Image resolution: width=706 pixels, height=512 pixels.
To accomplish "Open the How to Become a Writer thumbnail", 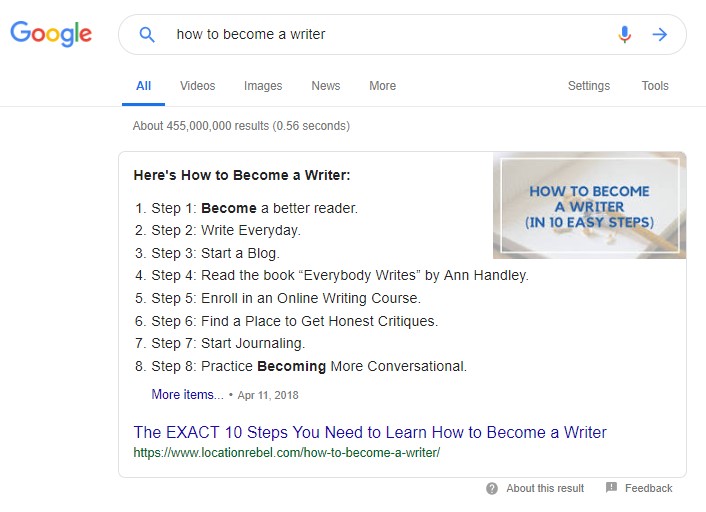I will pos(589,205).
